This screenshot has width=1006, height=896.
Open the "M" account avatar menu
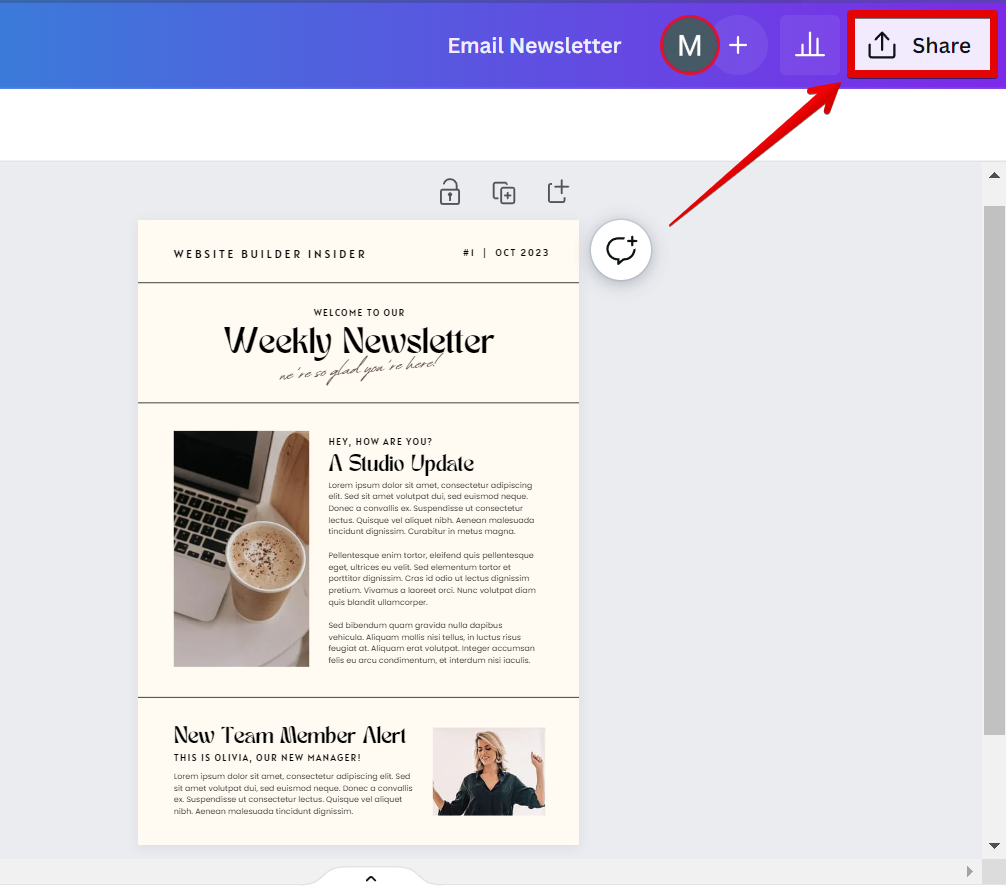point(689,45)
